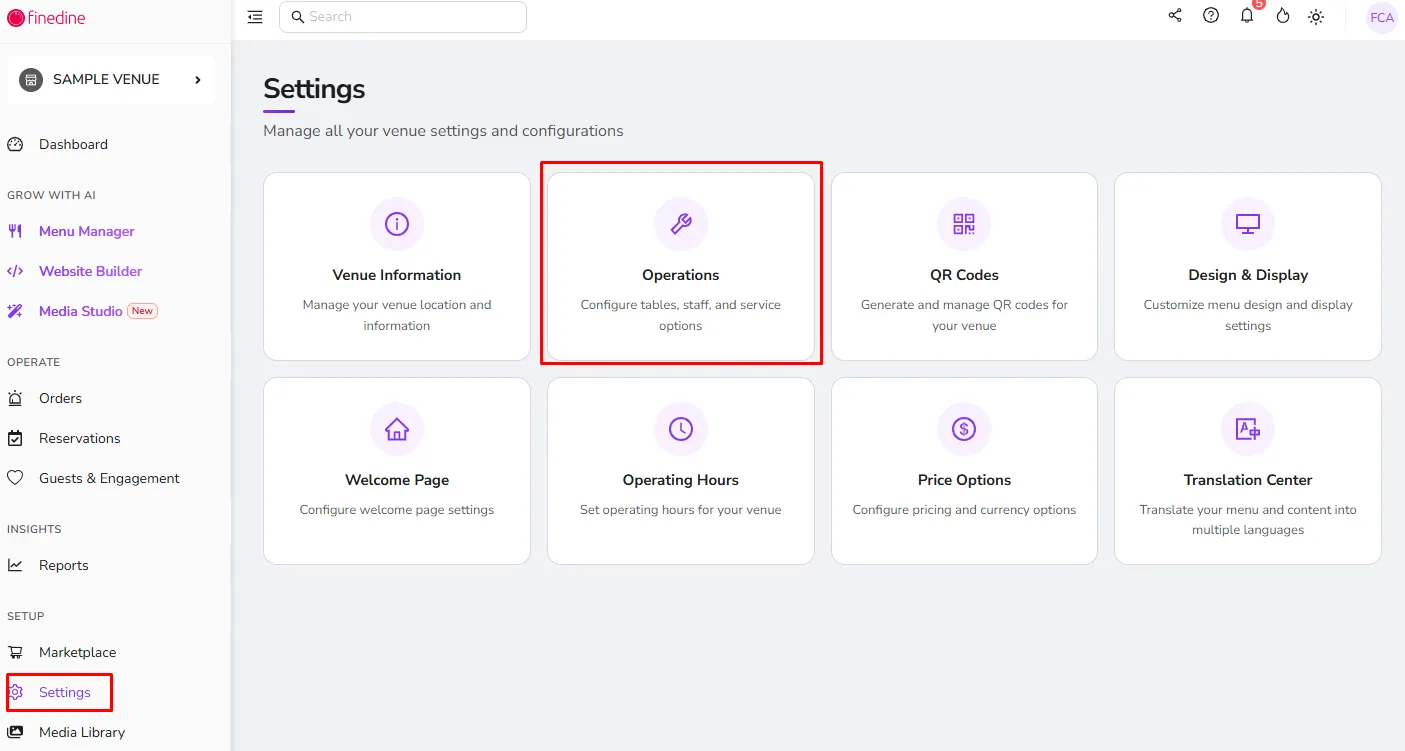Click the Settings gear icon in sidebar

point(15,692)
